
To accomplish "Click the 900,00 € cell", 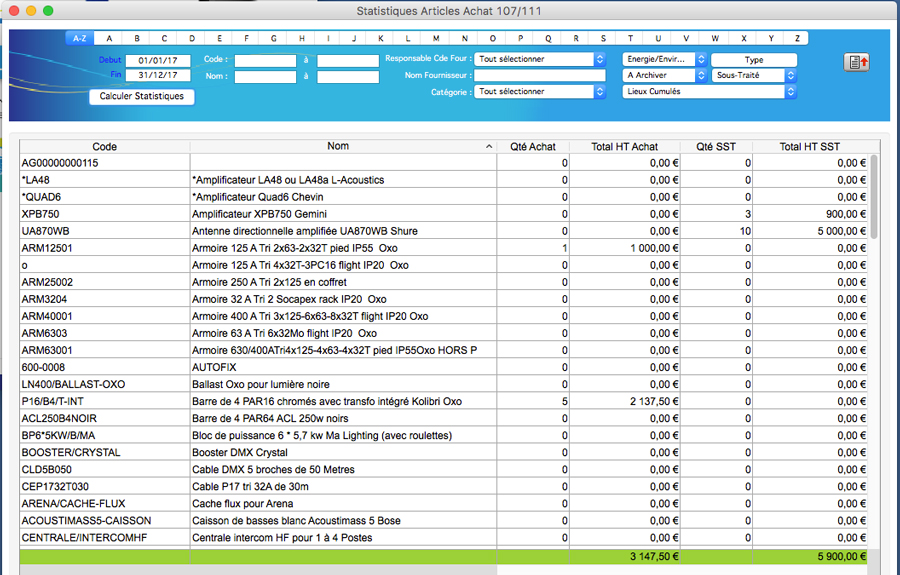I will coord(809,214).
